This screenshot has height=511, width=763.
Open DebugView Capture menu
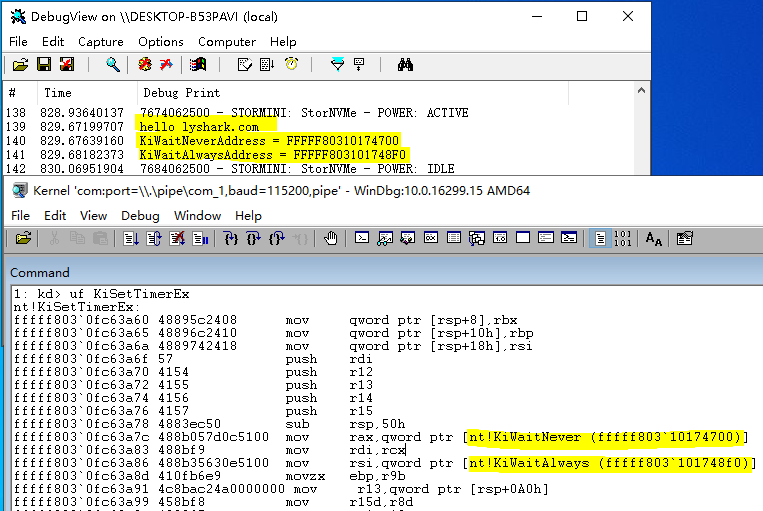click(101, 42)
